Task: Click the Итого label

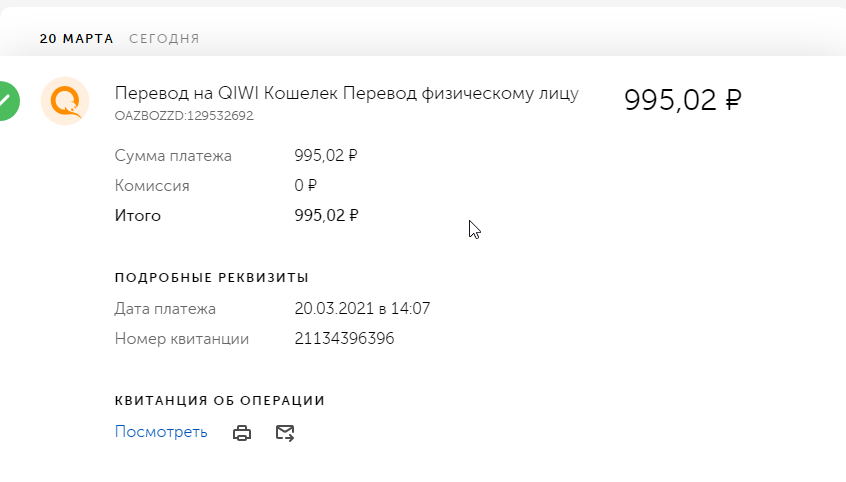Action: click(138, 216)
